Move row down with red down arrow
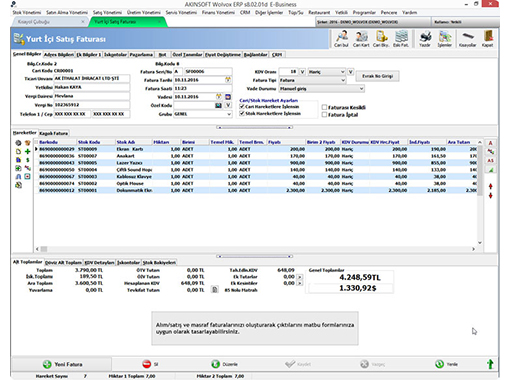510x380 pixels. click(490, 195)
